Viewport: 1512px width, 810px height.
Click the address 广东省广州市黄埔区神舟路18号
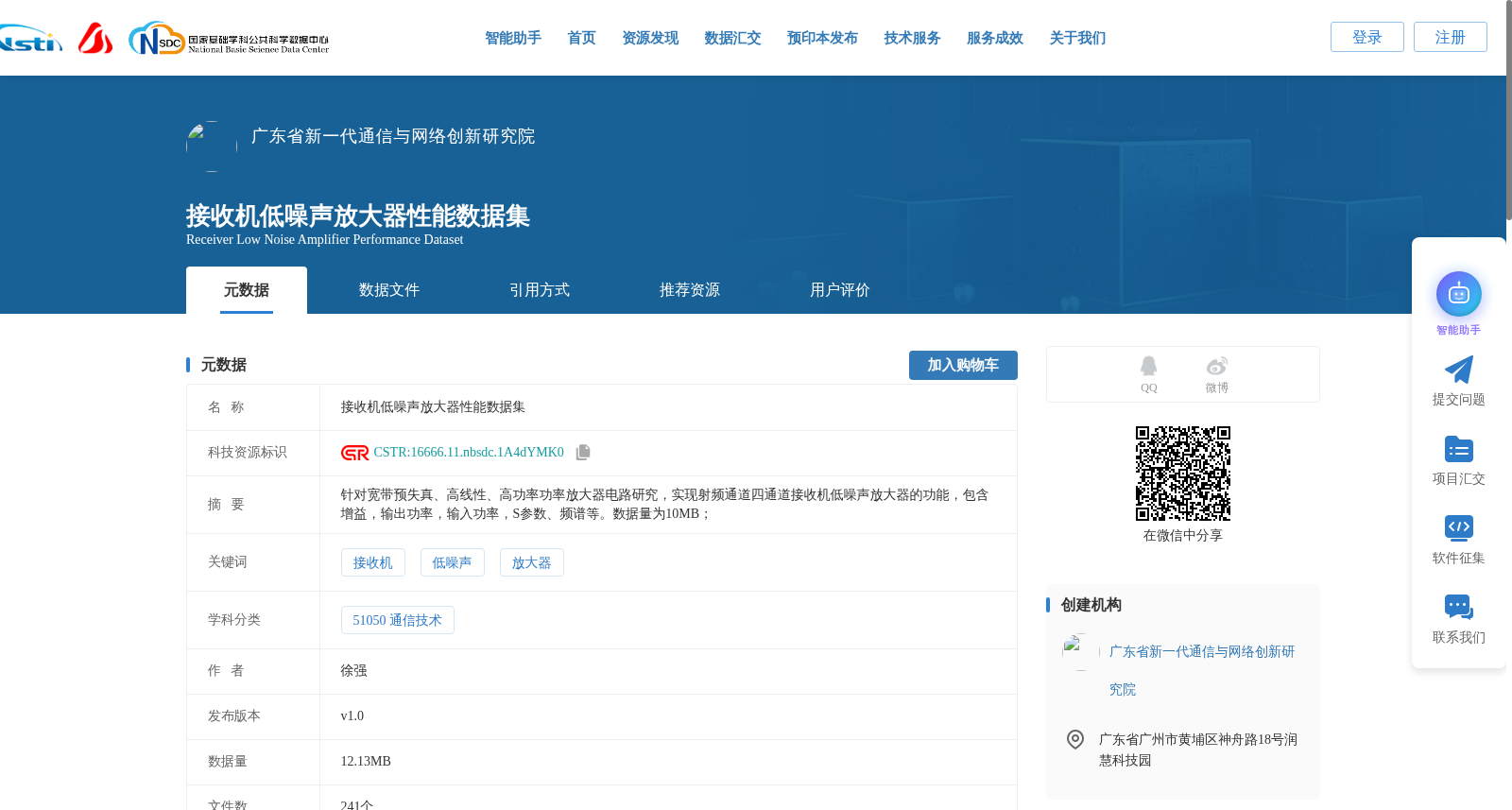[x=1198, y=750]
